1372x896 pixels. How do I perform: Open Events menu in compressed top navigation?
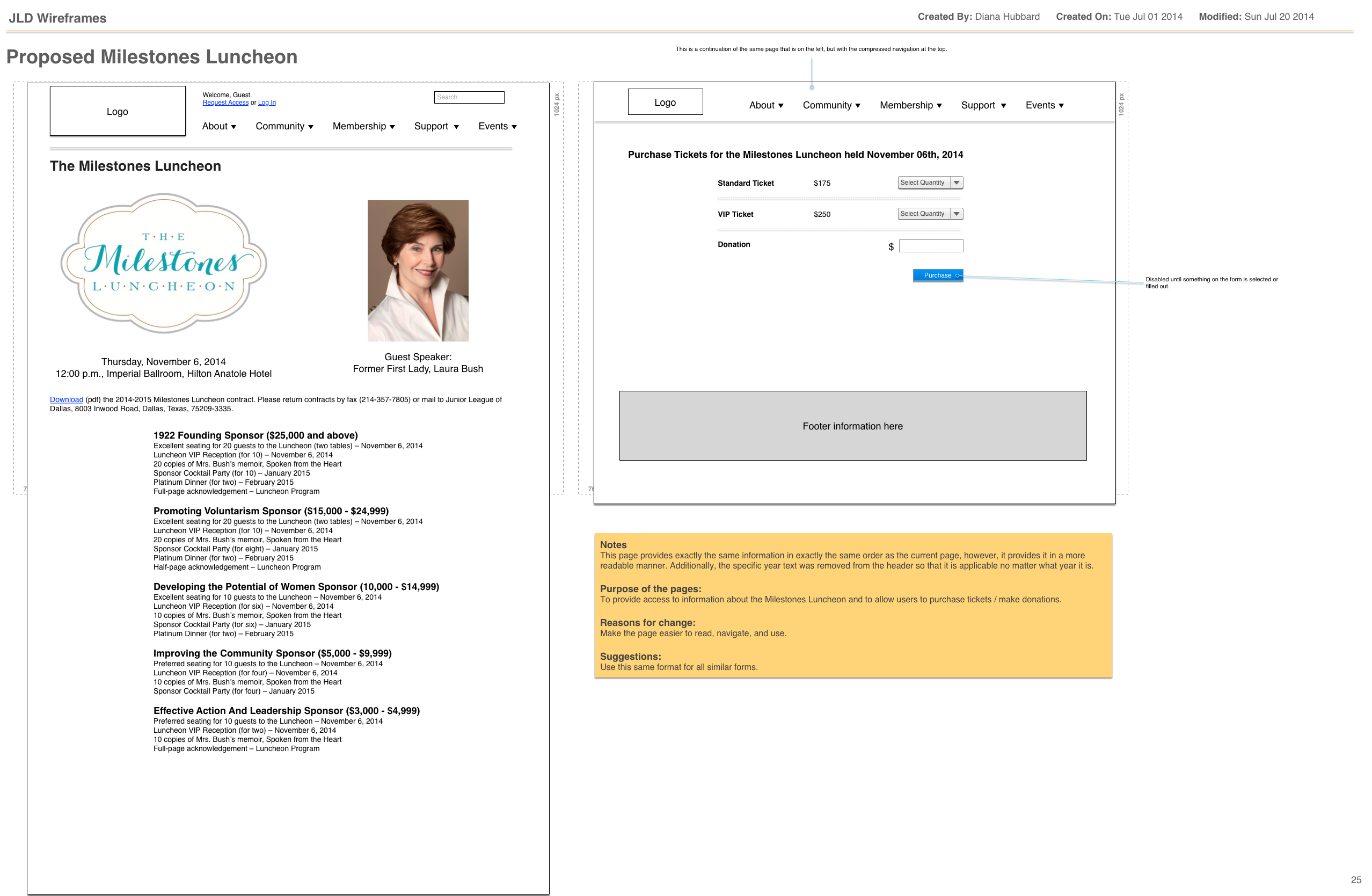pyautogui.click(x=1044, y=105)
